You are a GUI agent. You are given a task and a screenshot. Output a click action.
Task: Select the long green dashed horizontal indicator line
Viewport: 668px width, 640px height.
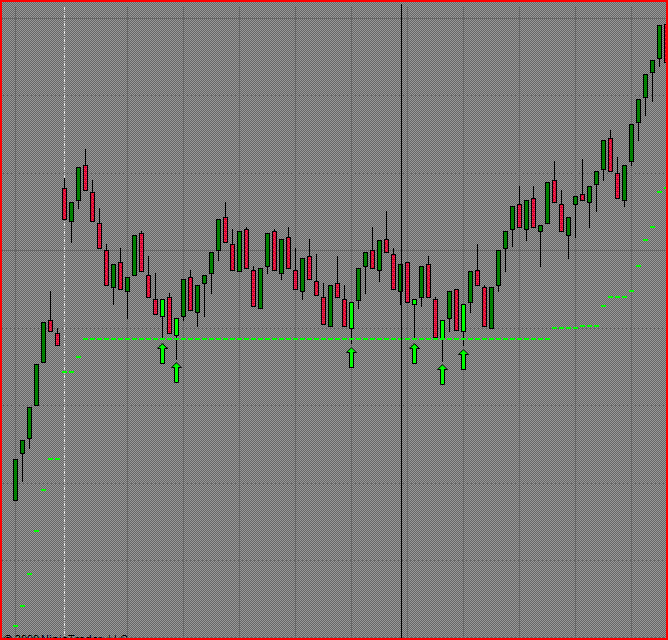[x=317, y=339]
